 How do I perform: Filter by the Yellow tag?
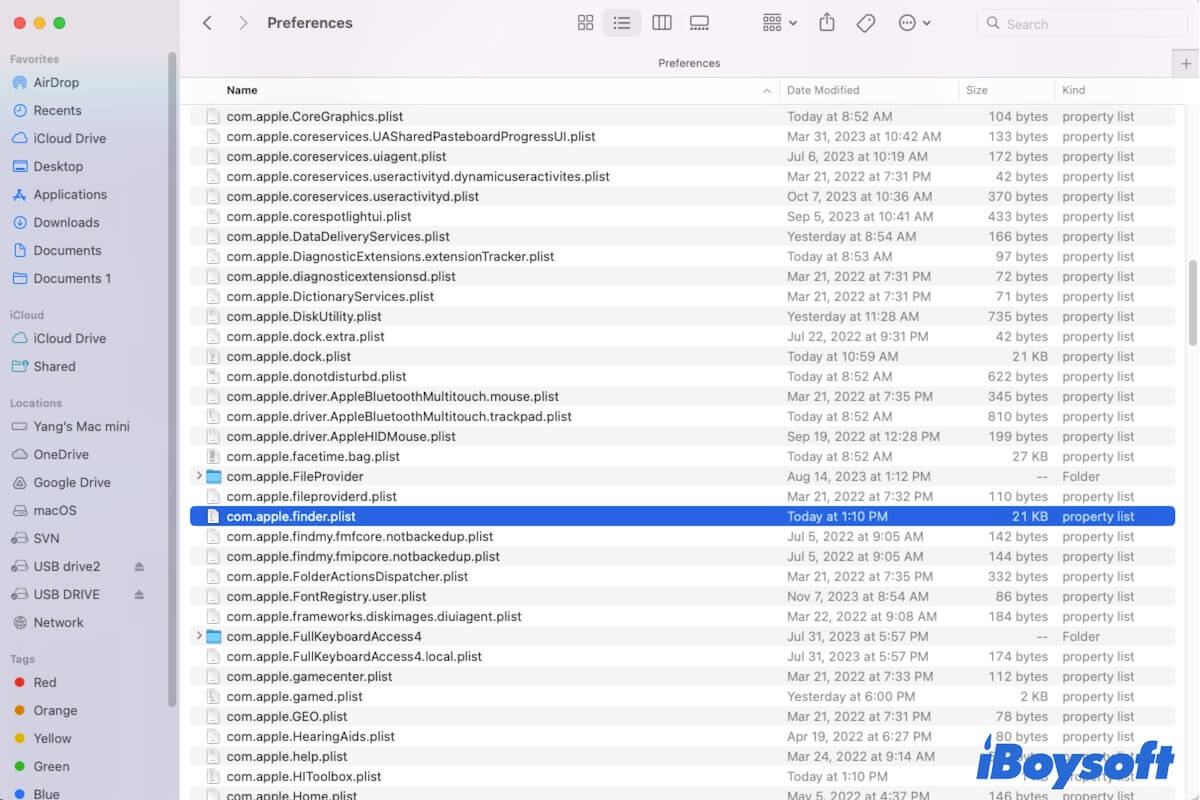pos(52,739)
